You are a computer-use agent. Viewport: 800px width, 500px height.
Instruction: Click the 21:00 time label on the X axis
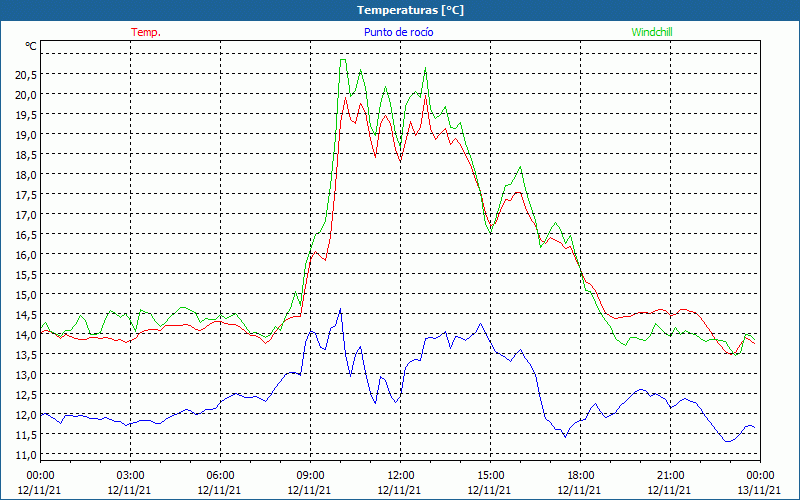tap(670, 475)
